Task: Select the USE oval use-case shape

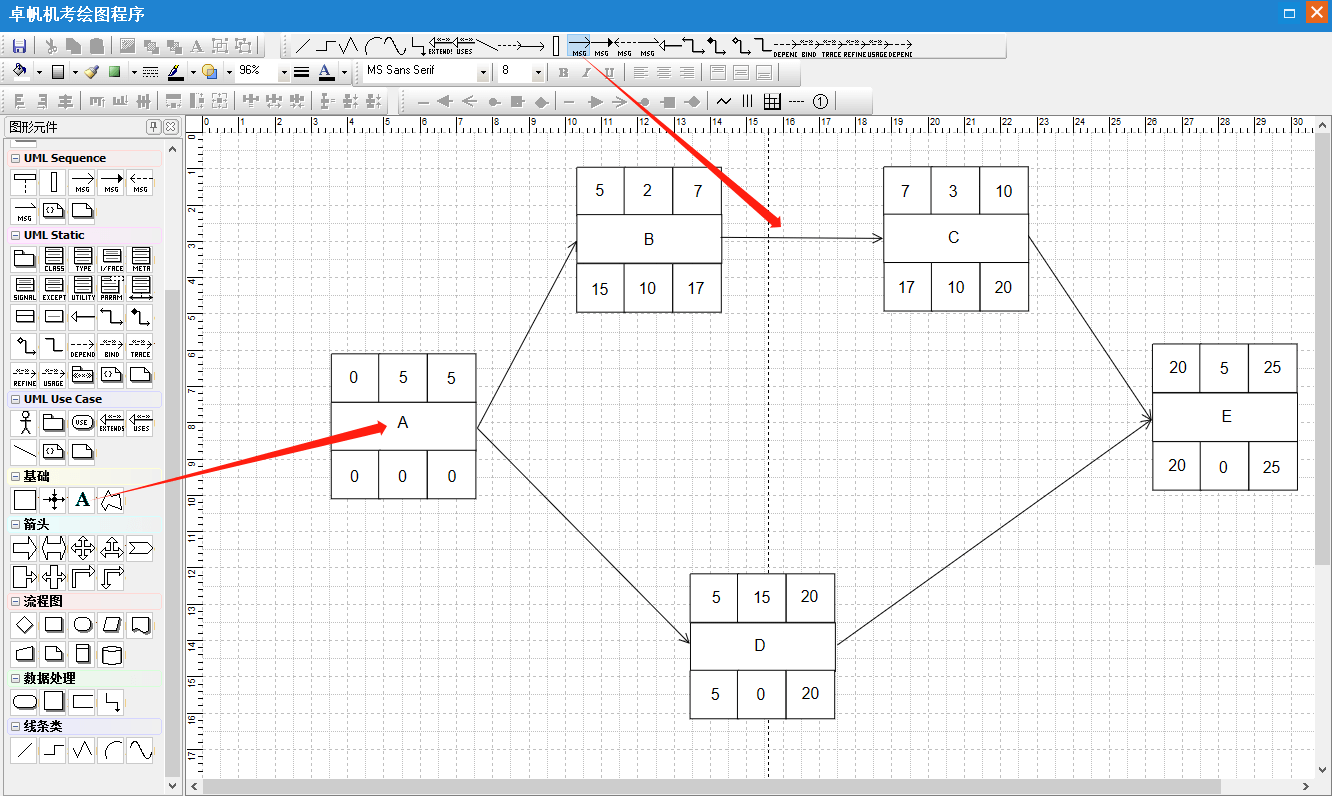Action: pos(83,423)
